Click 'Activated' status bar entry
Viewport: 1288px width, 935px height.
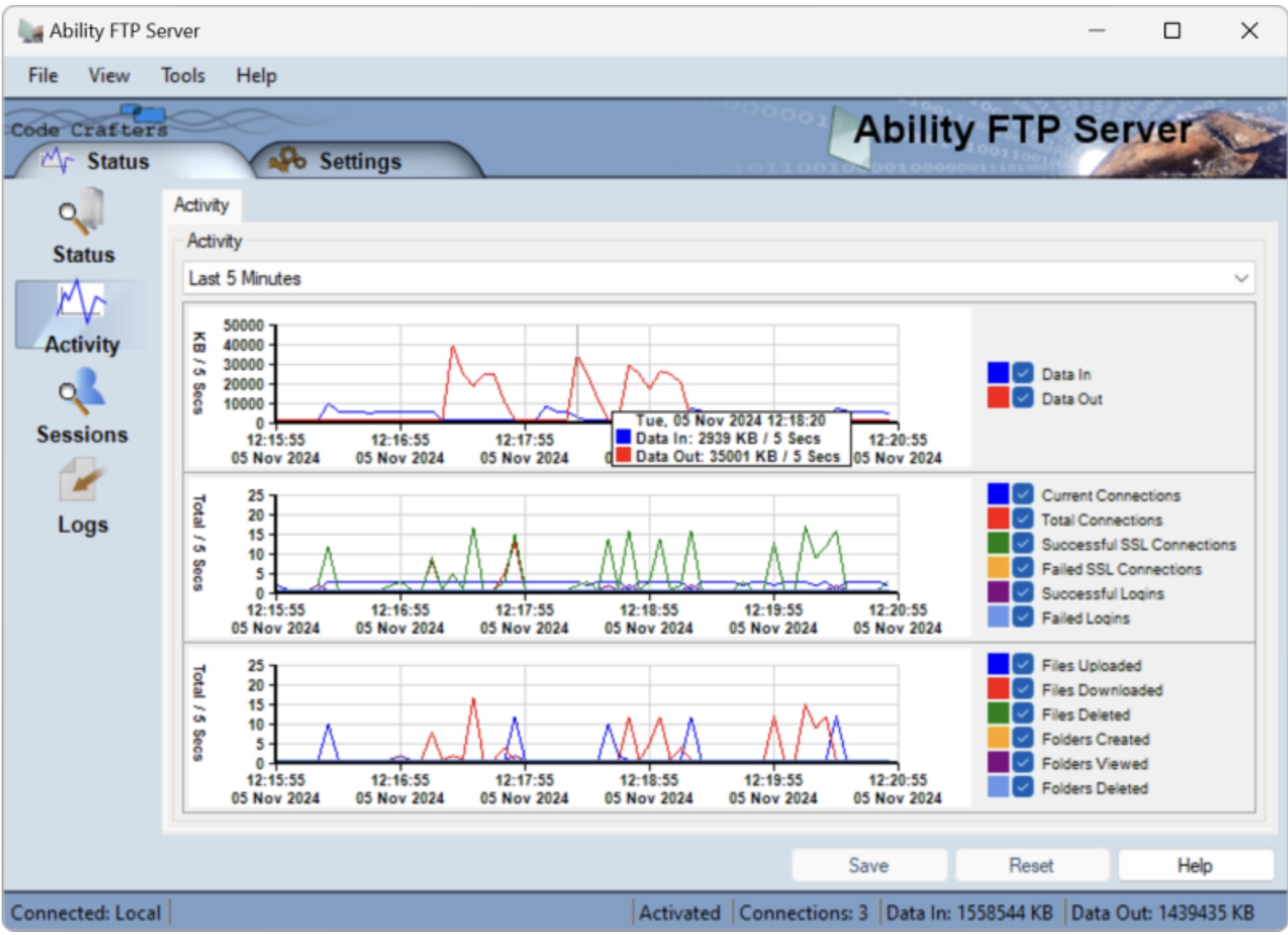tap(680, 913)
